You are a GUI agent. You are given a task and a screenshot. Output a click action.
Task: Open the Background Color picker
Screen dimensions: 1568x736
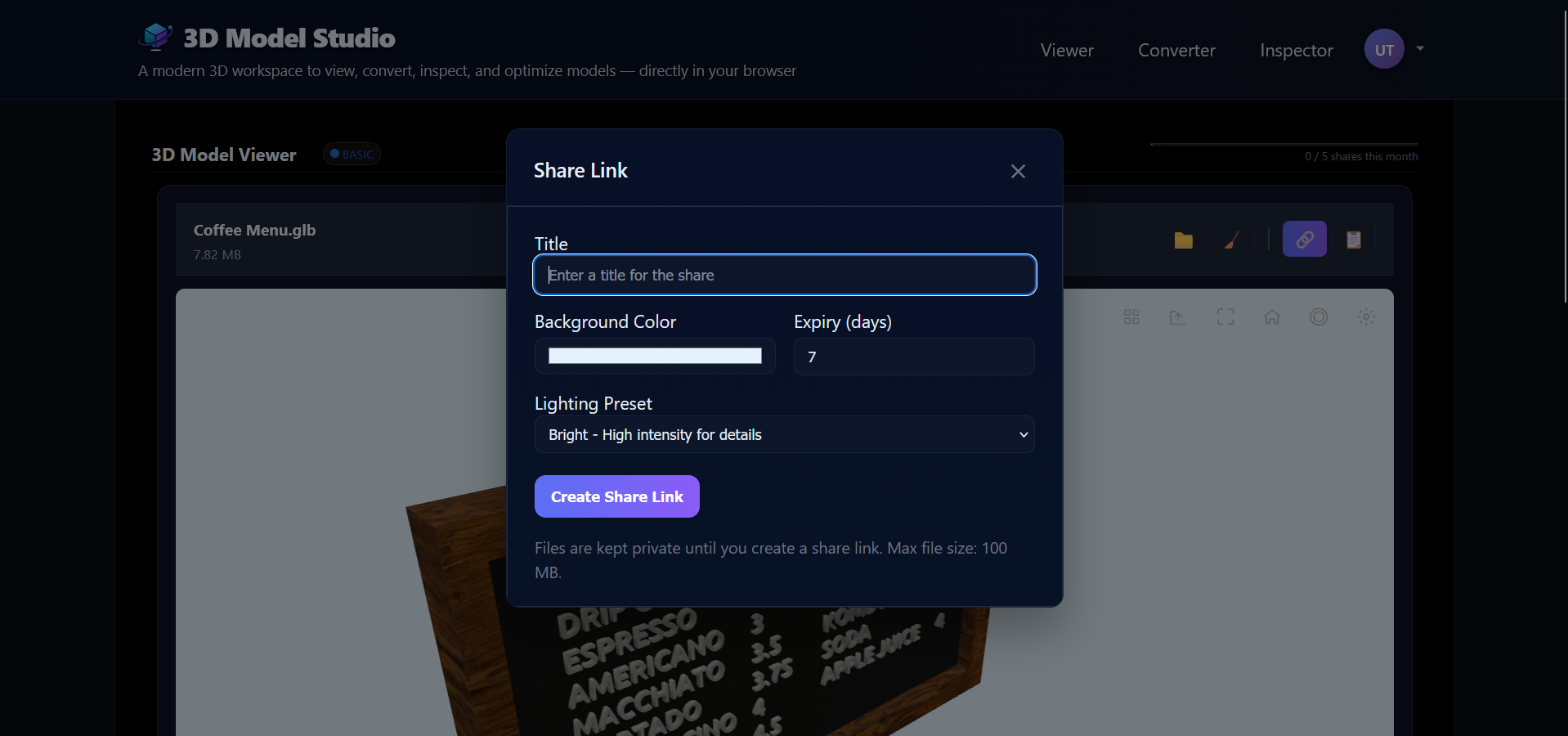click(654, 356)
